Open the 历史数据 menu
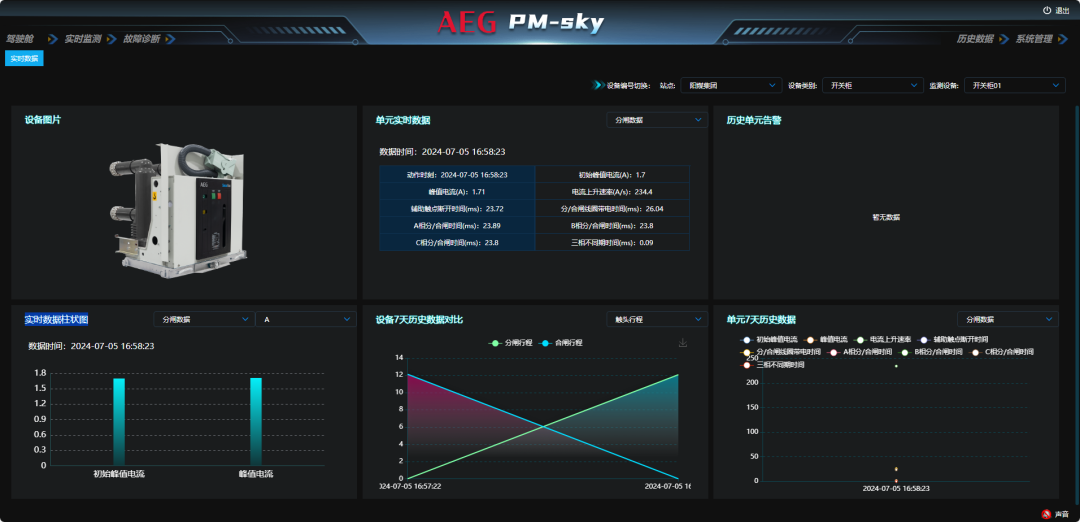 pos(975,39)
